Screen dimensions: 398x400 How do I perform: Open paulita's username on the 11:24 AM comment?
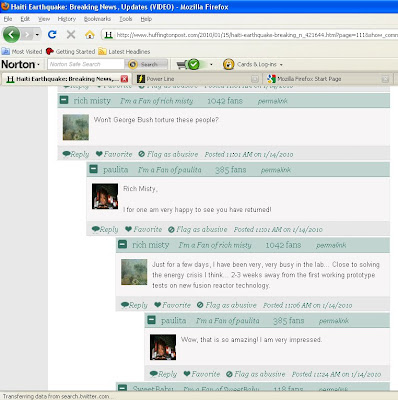tap(173, 320)
